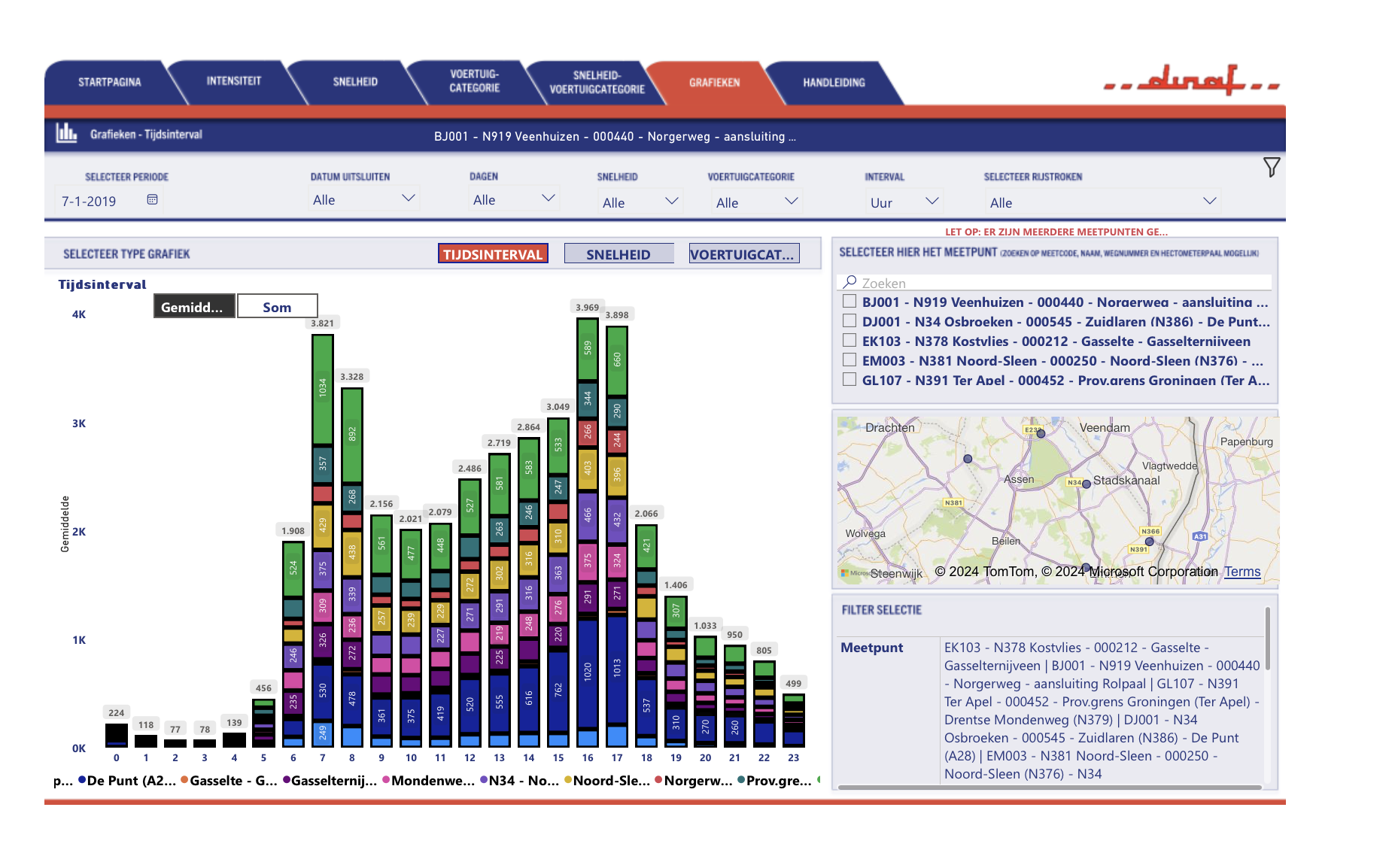Click the Som toggle button
Screen dimensions: 1392x868
coord(277,307)
